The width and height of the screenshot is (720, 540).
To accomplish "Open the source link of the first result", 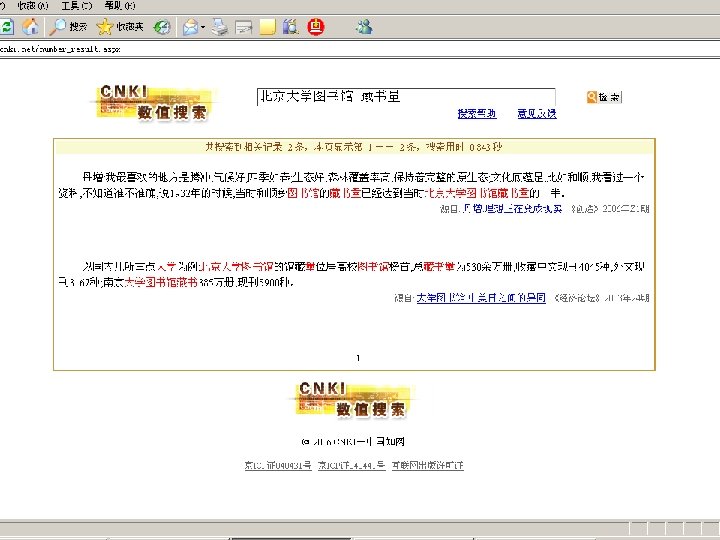I will click(512, 209).
